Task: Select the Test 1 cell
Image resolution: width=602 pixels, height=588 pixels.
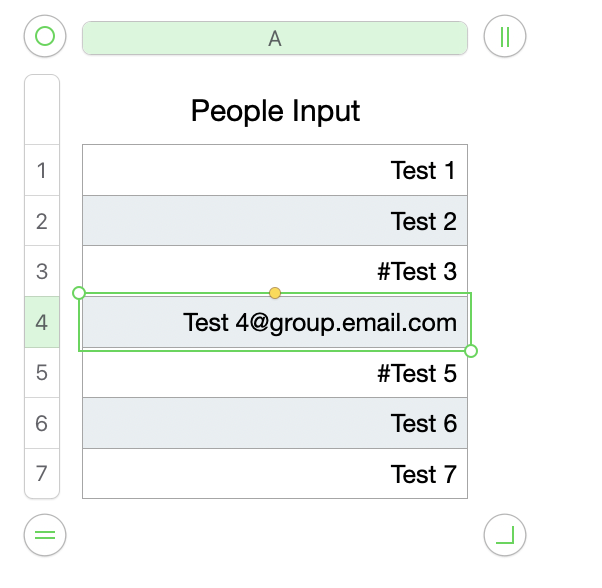Action: click(x=275, y=170)
